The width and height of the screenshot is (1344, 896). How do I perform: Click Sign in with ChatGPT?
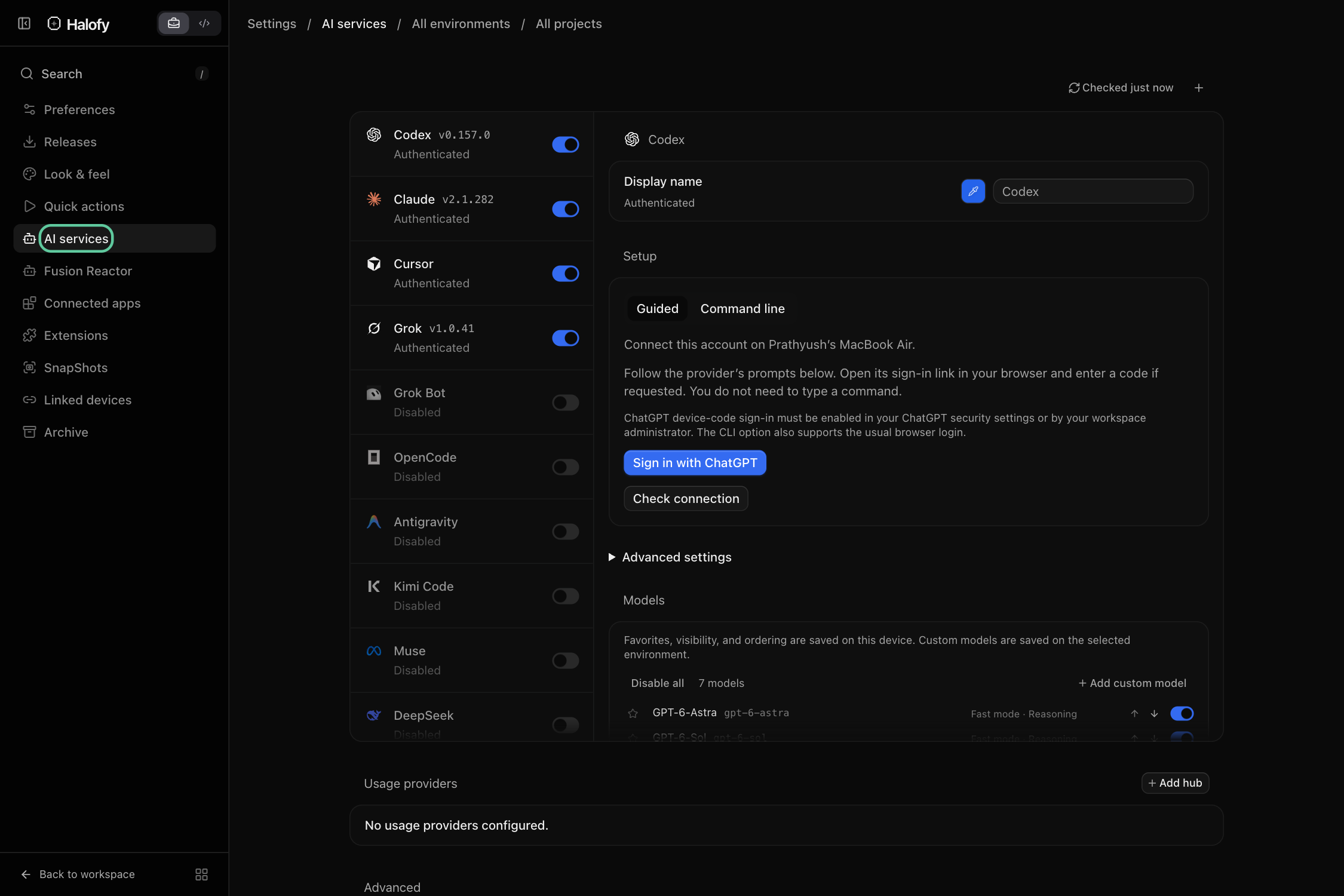pyautogui.click(x=695, y=463)
